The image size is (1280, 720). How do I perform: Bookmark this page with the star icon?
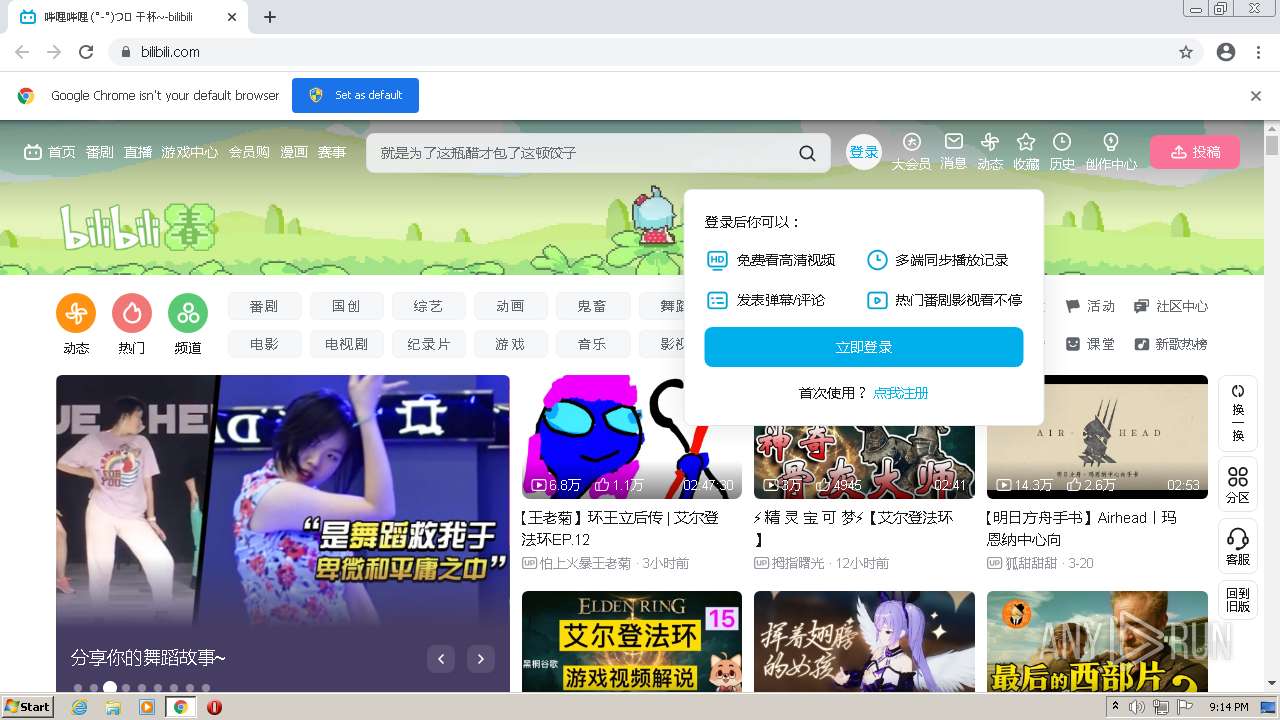1186,52
